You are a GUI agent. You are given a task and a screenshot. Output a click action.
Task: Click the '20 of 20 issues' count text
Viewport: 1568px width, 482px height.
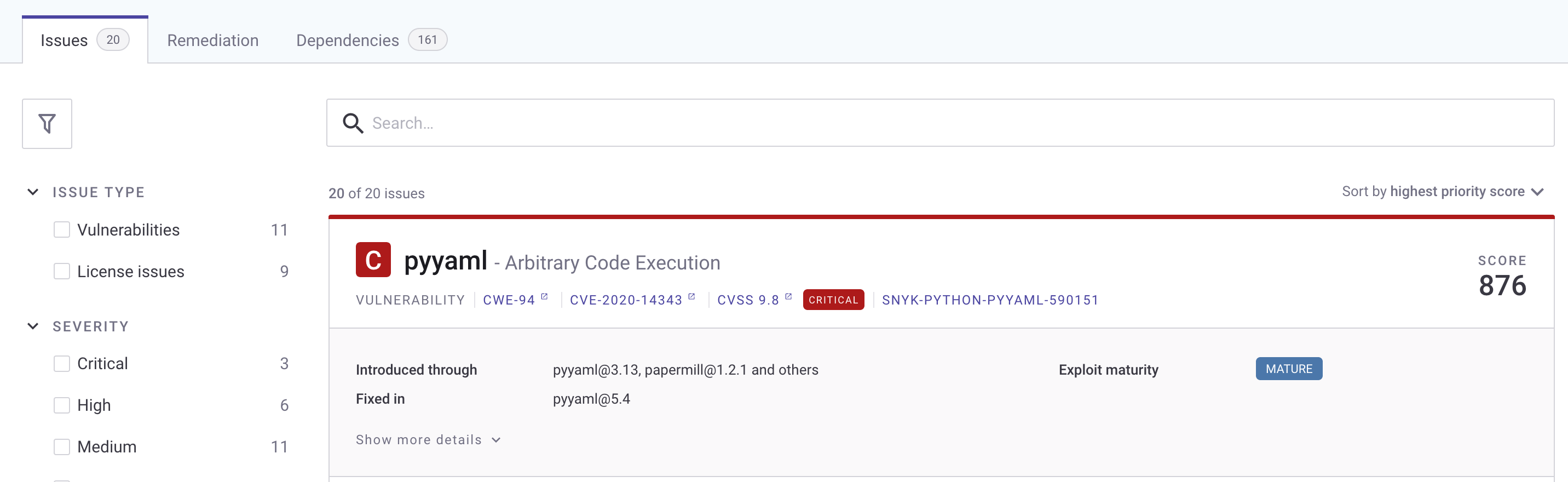point(377,193)
